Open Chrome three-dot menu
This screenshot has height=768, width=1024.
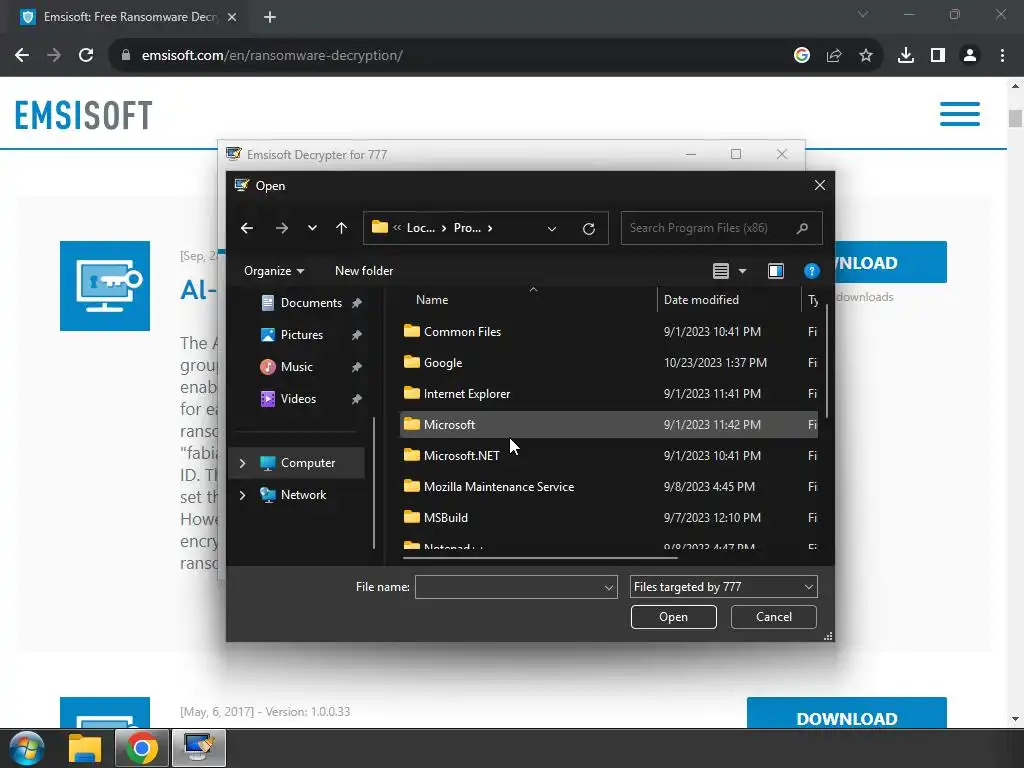pyautogui.click(x=1002, y=56)
